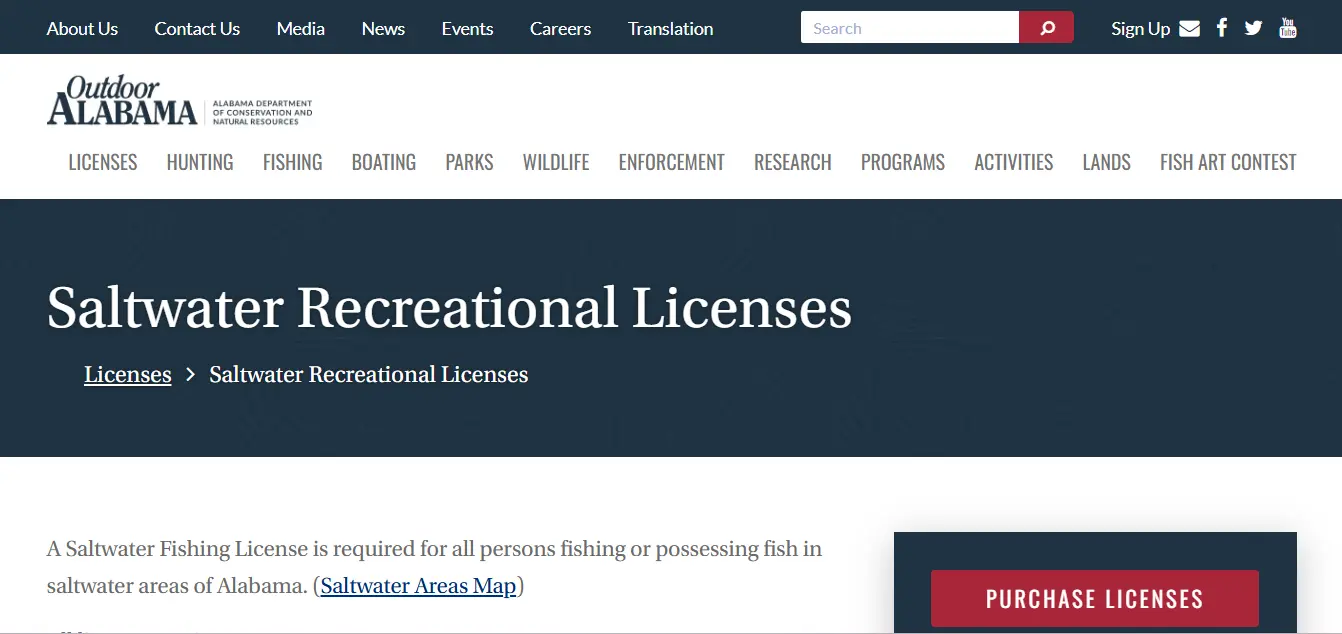Screen dimensions: 1342x634
Task: Open the RESEARCH main menu
Action: pos(792,162)
